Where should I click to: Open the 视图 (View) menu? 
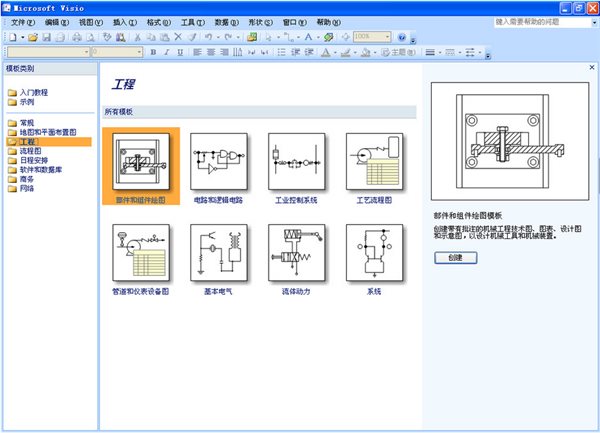[91, 23]
